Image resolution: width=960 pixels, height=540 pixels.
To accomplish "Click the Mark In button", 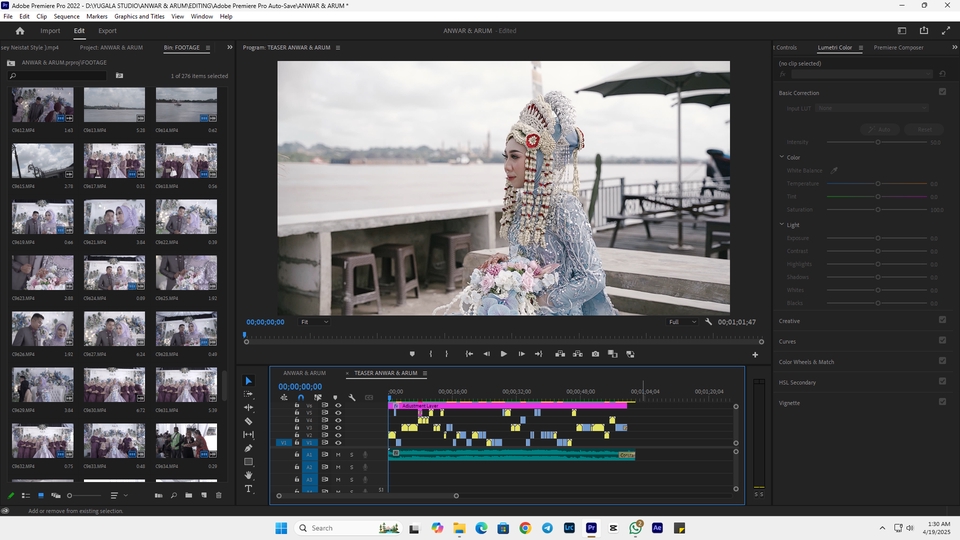I will (431, 354).
